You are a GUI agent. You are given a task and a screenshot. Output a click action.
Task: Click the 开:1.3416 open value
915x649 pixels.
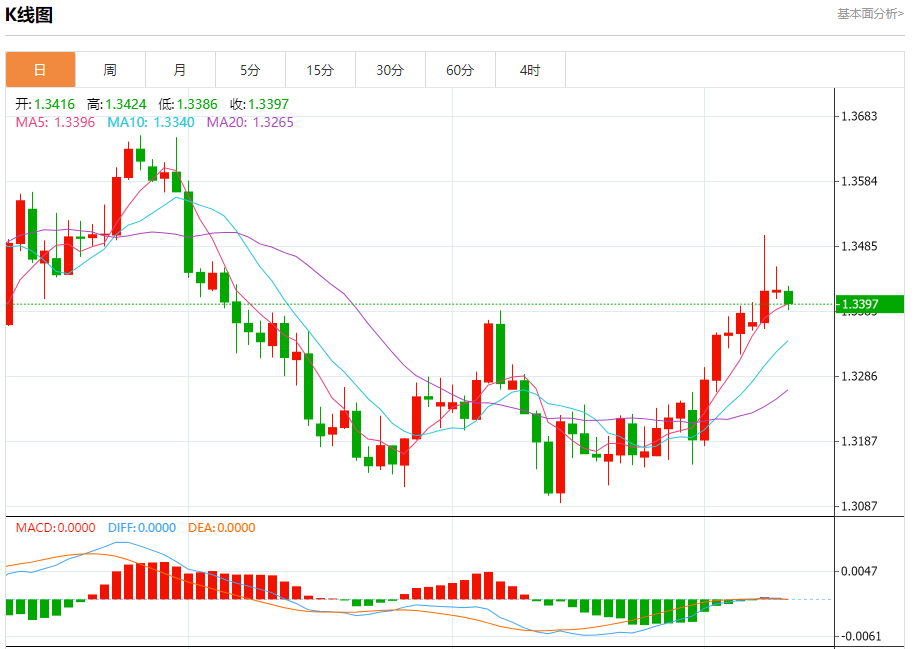pyautogui.click(x=45, y=104)
